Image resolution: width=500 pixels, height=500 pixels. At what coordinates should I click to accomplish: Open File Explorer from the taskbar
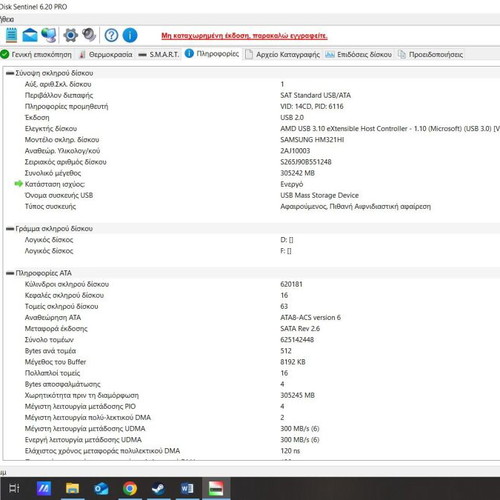pyautogui.click(x=72, y=488)
